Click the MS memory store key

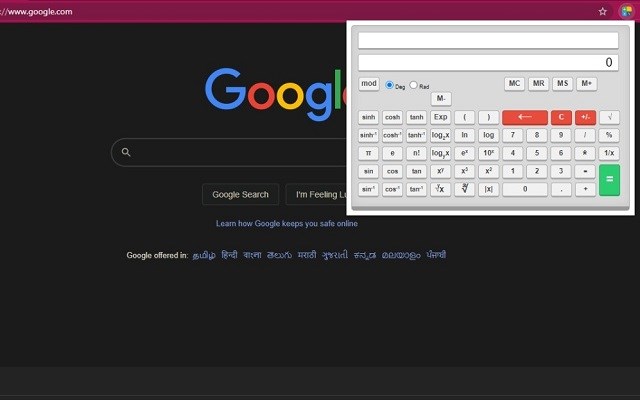coord(562,84)
